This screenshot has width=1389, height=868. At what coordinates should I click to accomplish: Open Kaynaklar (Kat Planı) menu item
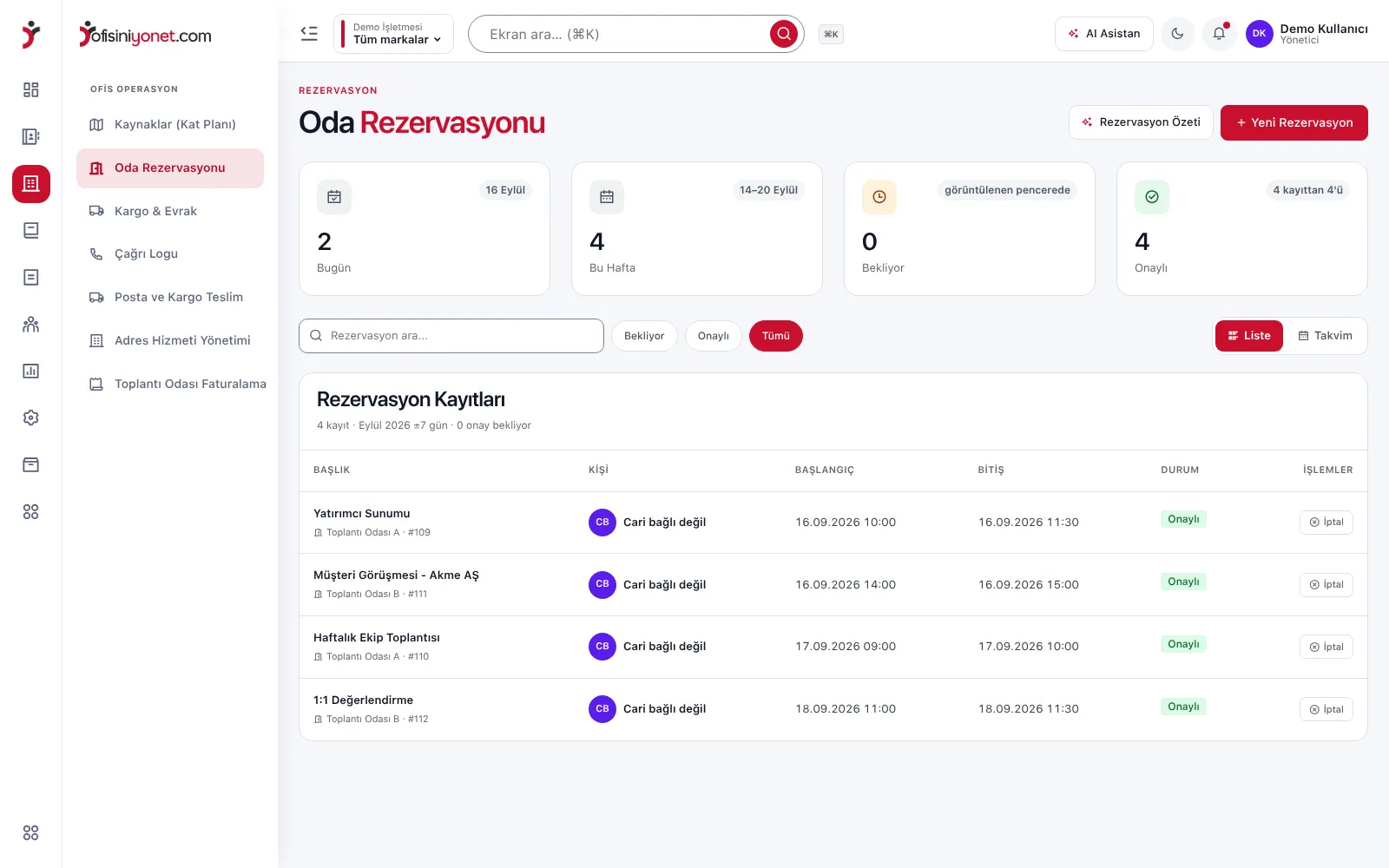coord(170,124)
